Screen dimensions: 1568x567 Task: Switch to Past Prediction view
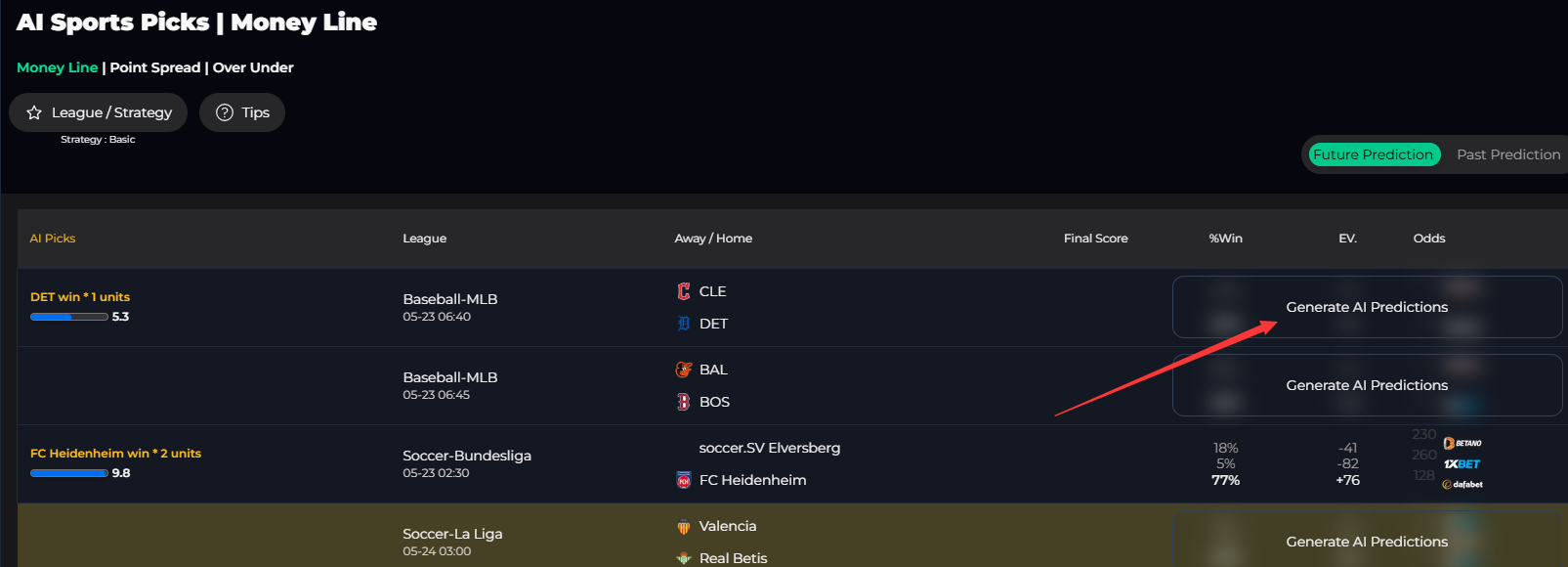[x=1508, y=154]
